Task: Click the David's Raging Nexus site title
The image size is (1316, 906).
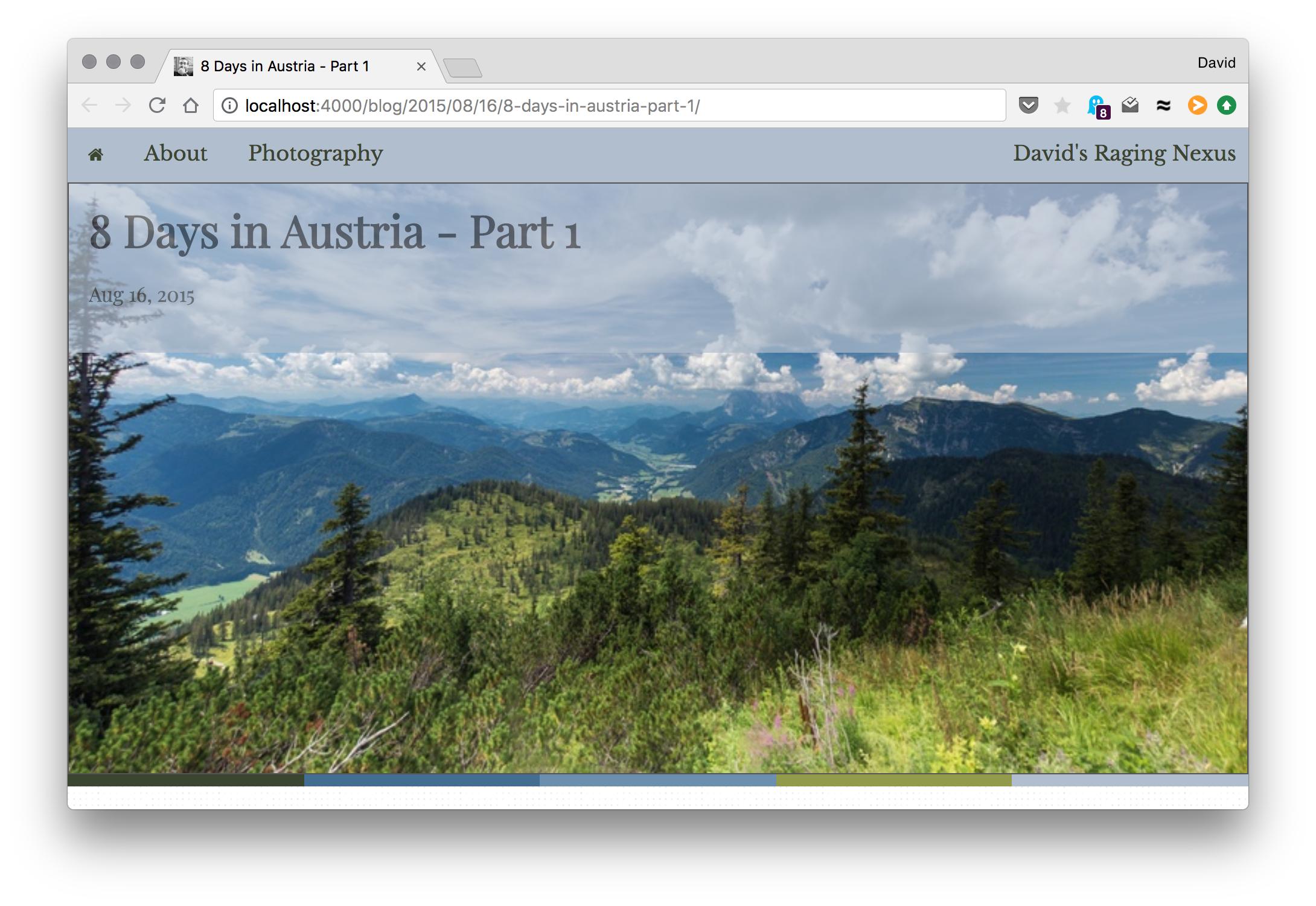Action: tap(1124, 153)
